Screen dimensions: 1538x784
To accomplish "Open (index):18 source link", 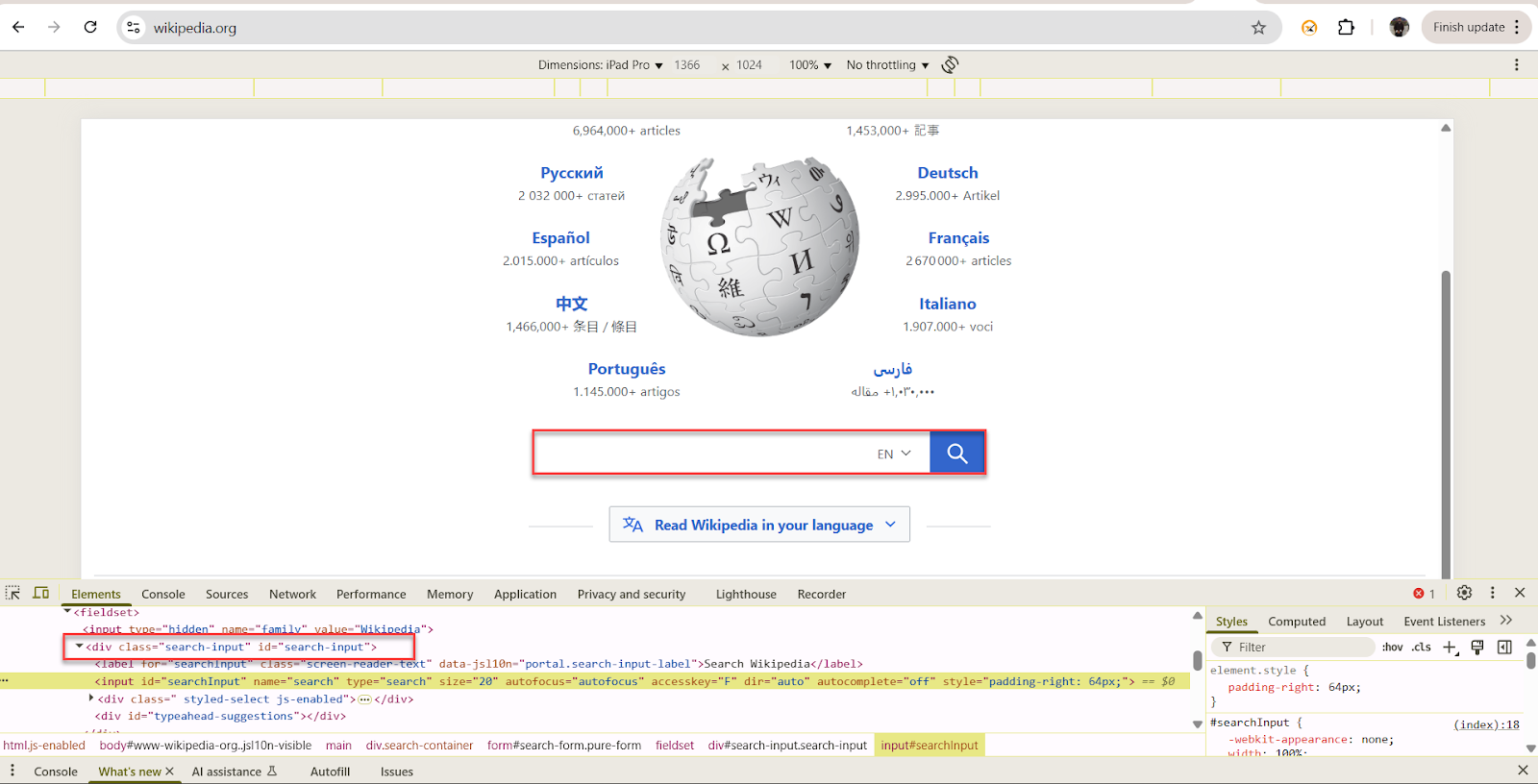I will [x=1486, y=724].
